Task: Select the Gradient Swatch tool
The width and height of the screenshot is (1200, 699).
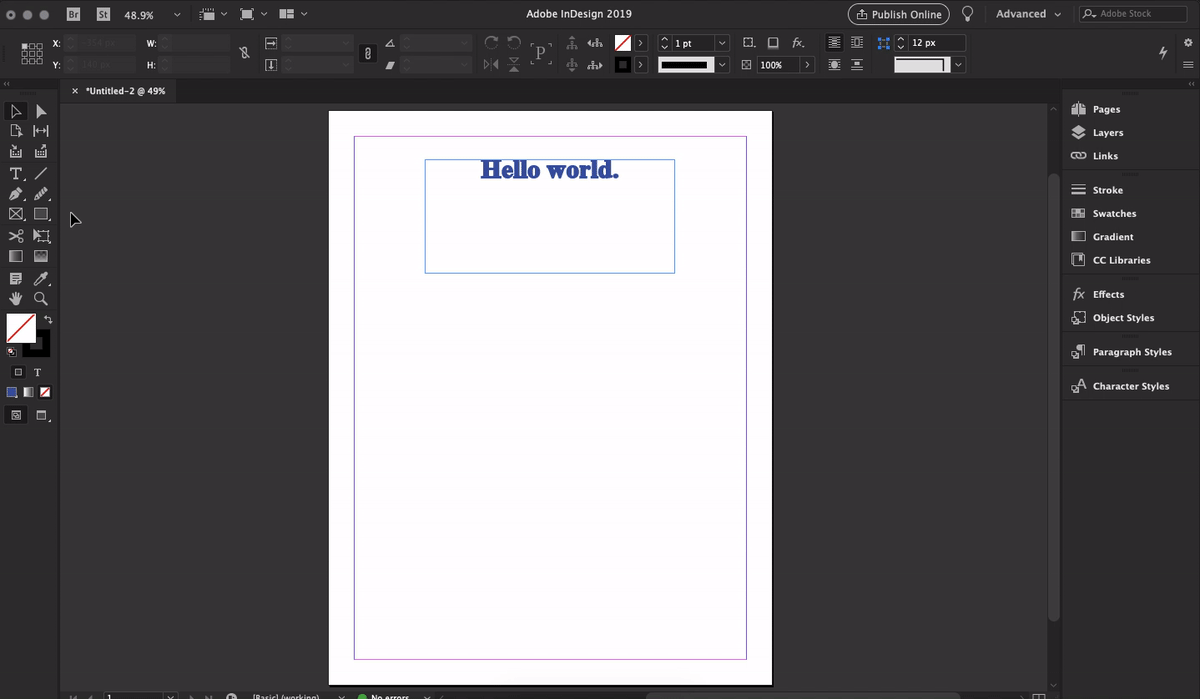Action: 16,256
